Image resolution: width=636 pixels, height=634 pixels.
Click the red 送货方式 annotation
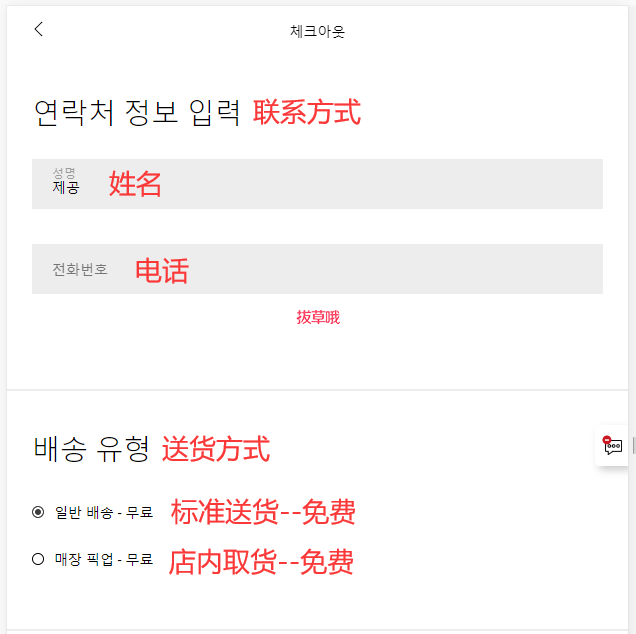point(216,449)
